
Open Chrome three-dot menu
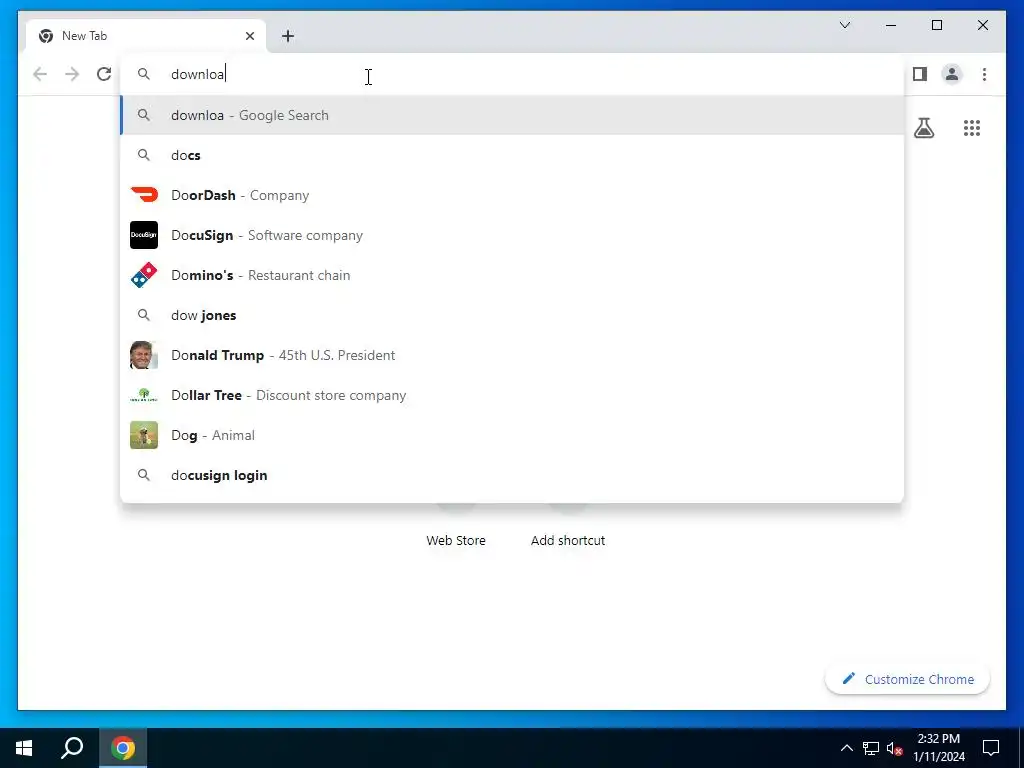coord(984,74)
